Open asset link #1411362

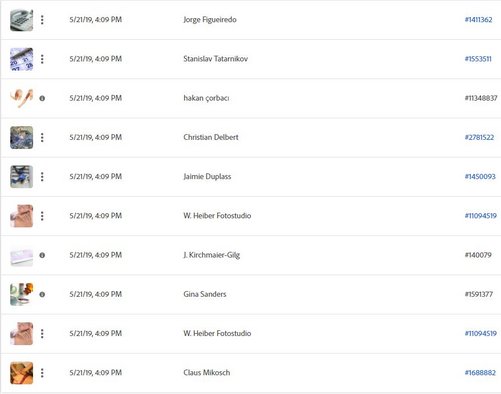(478, 20)
